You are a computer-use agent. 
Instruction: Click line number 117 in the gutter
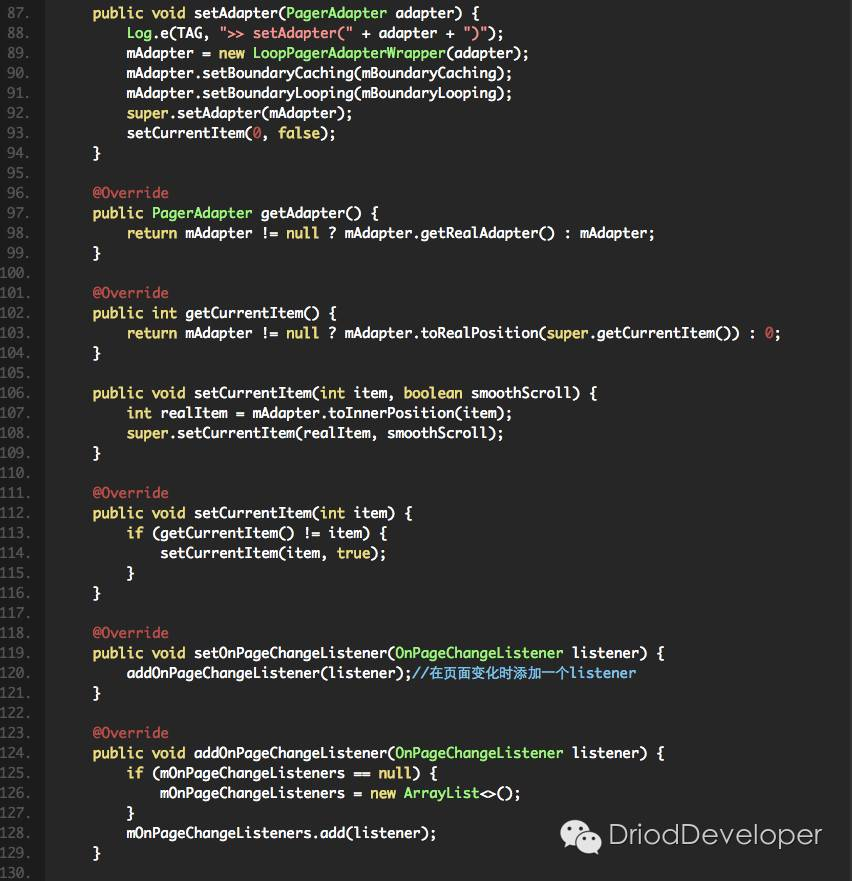[15, 613]
